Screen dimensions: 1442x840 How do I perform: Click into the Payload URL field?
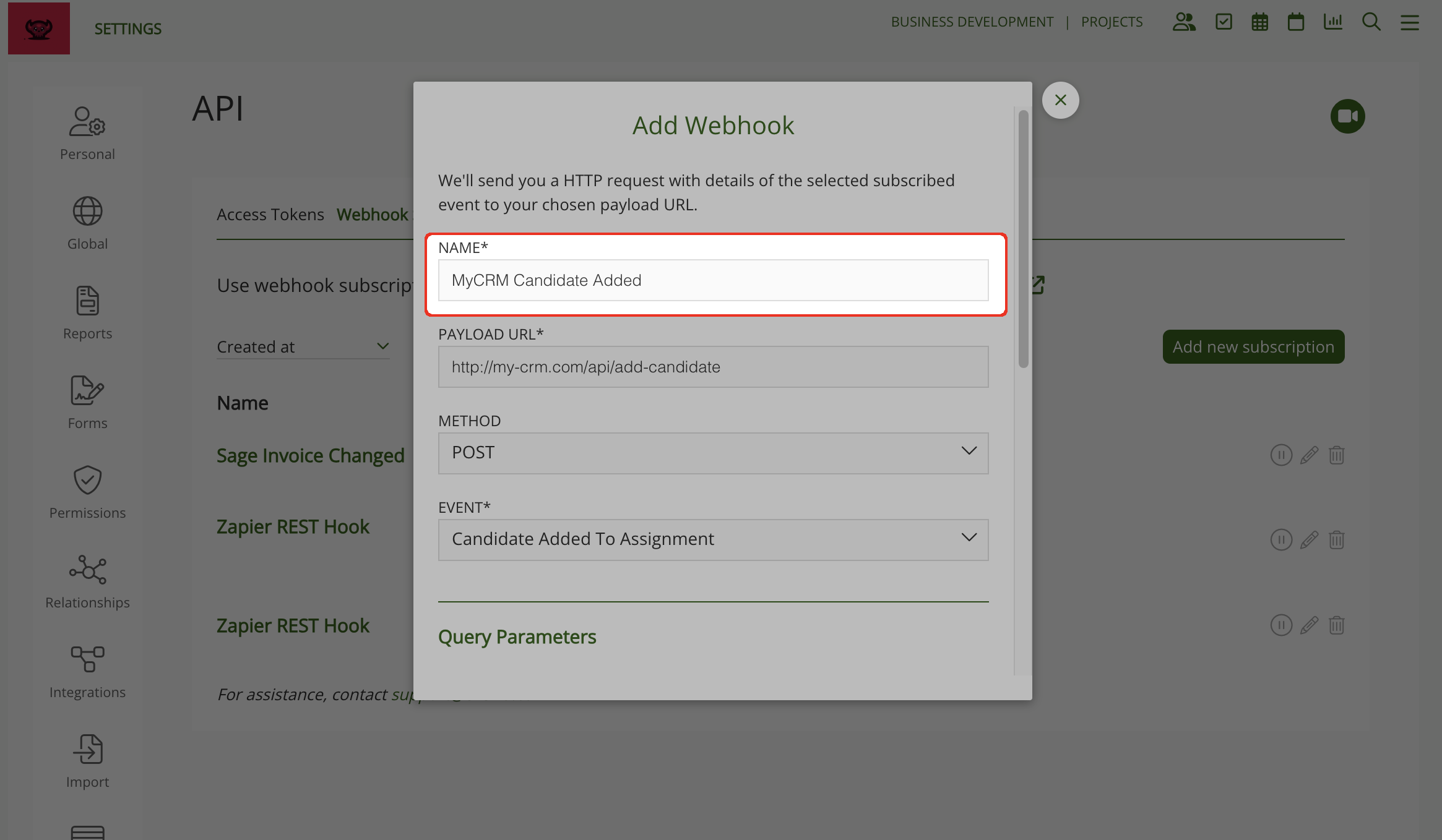click(713, 367)
